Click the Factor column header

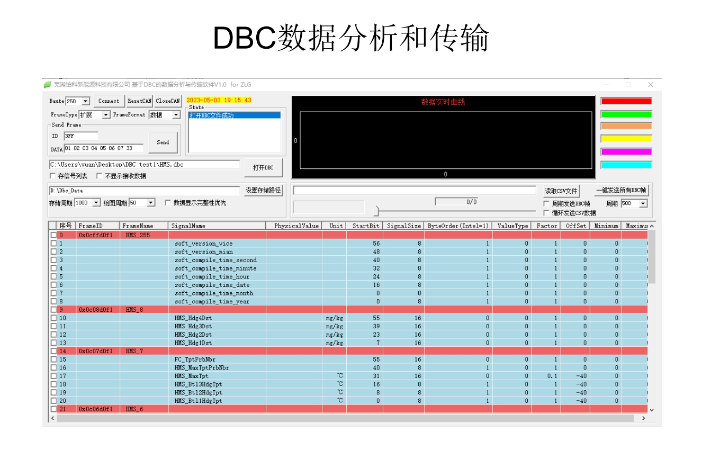coord(546,226)
